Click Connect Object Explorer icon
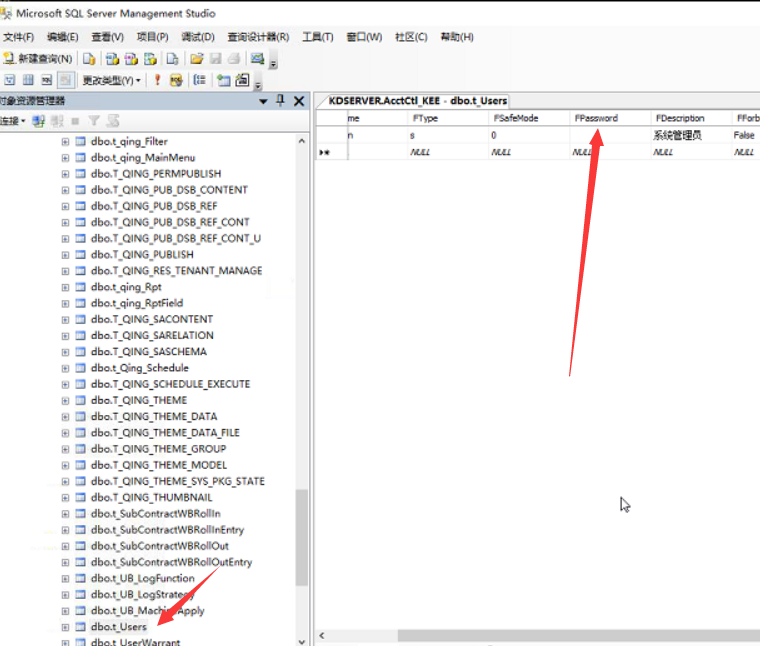Image resolution: width=760 pixels, height=646 pixels. point(39,121)
